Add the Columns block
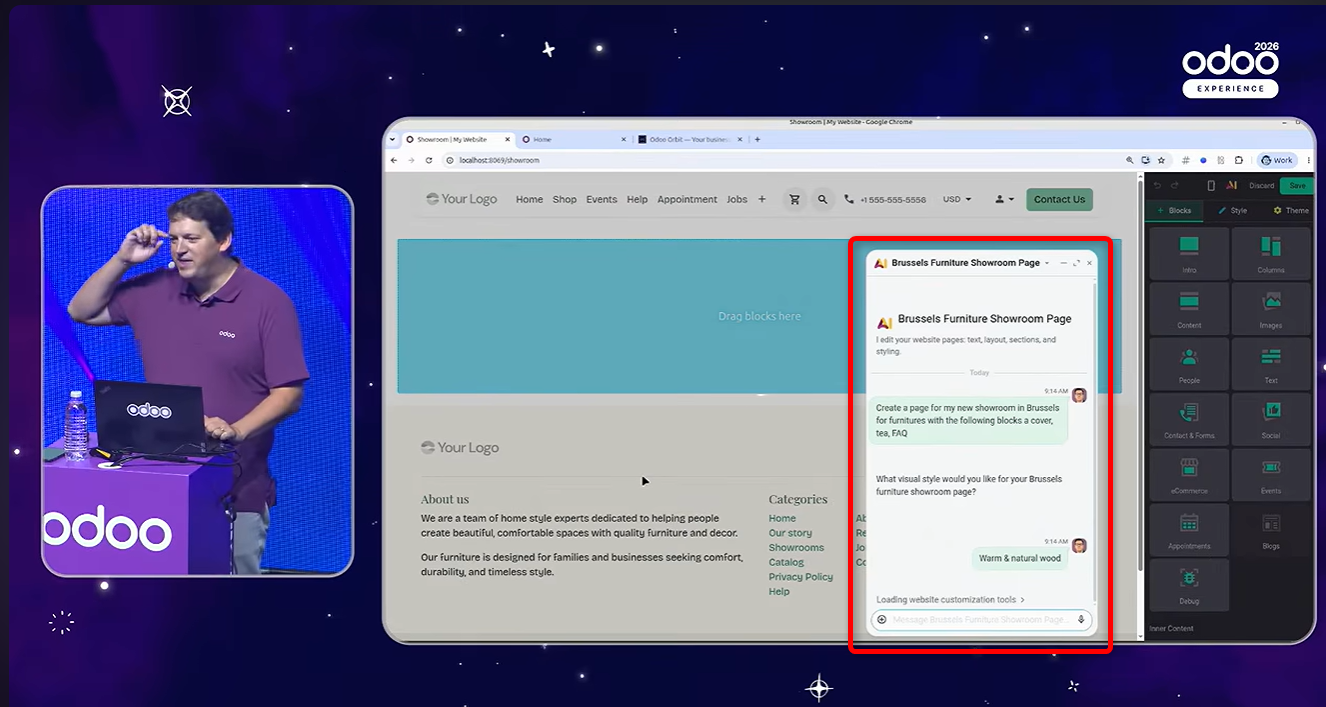1326x707 pixels. point(1271,253)
